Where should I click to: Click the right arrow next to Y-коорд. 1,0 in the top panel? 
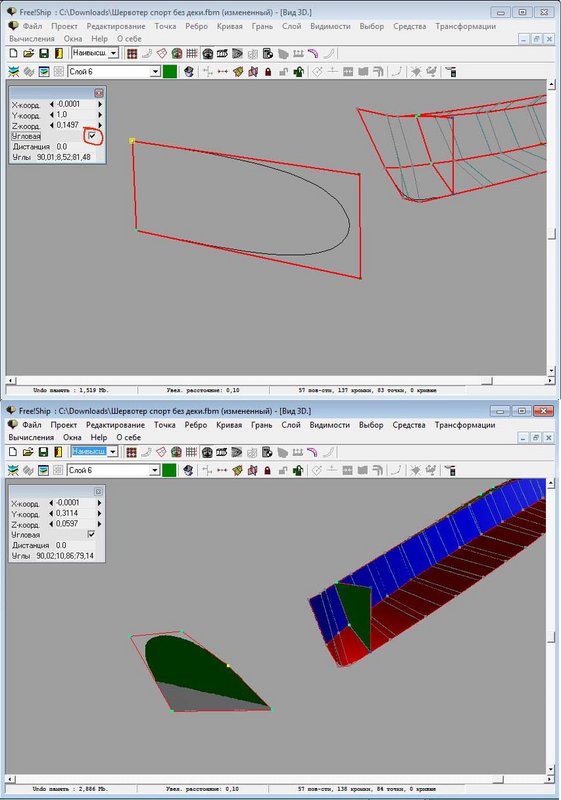pos(100,115)
